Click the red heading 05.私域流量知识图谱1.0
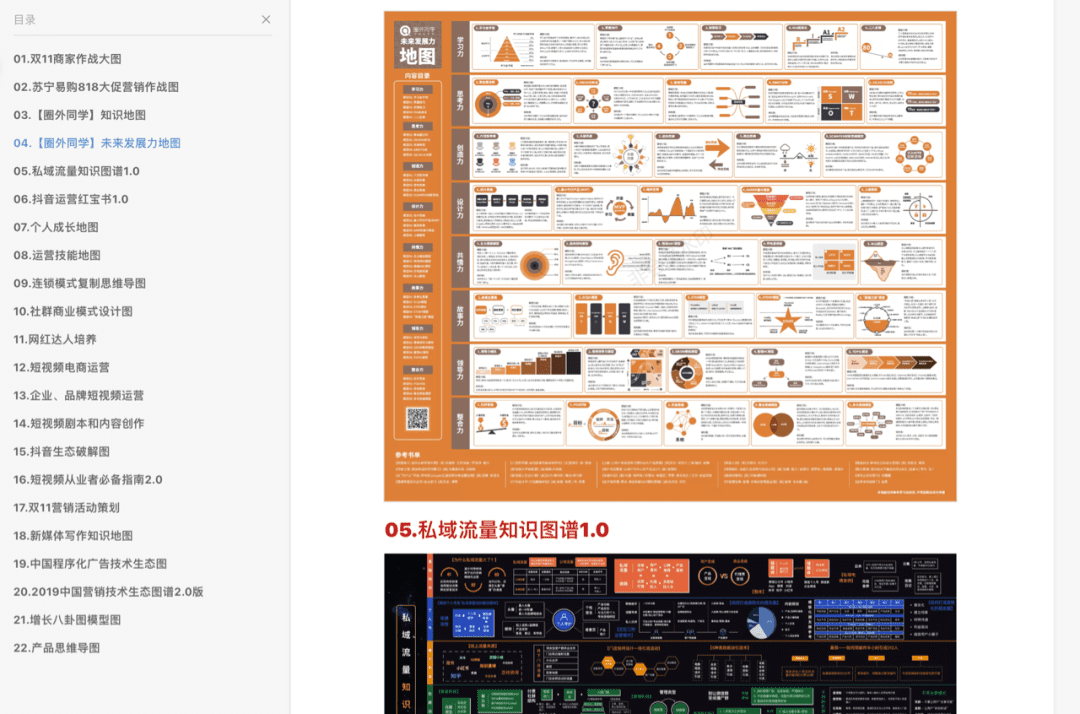Viewport: 1080px width, 714px height. 497,530
